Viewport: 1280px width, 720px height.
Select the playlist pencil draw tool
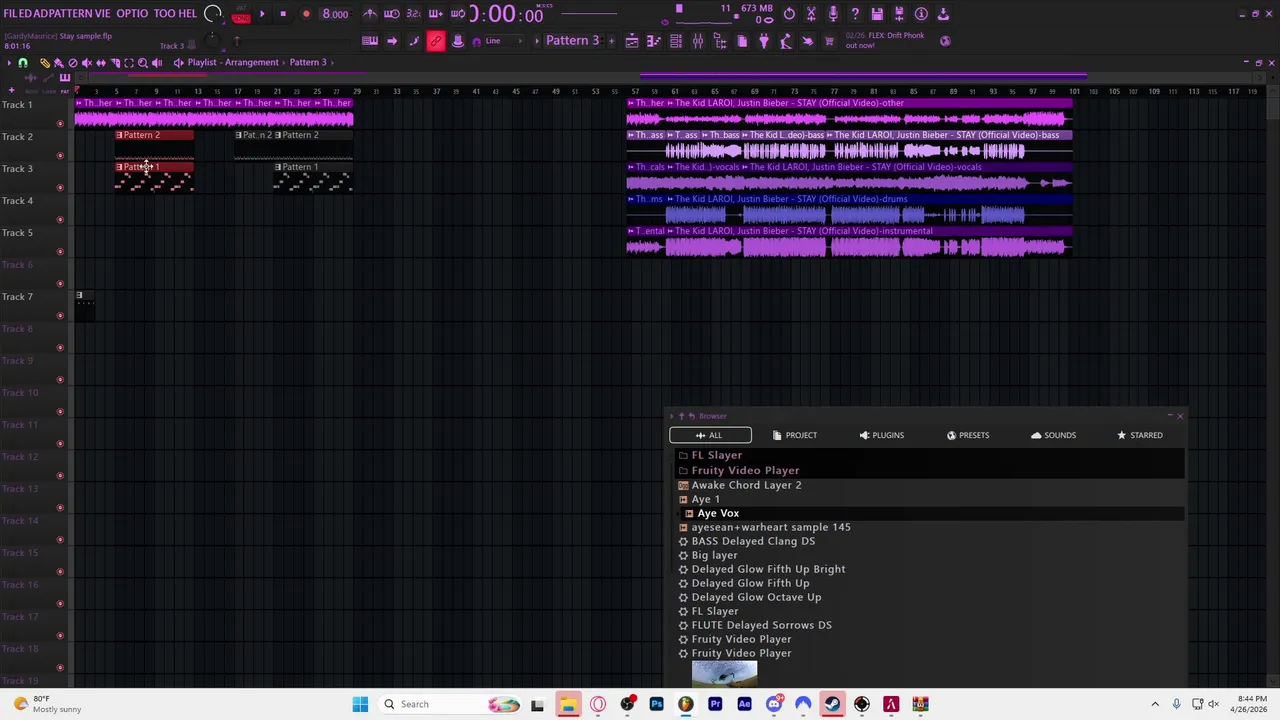tap(45, 63)
